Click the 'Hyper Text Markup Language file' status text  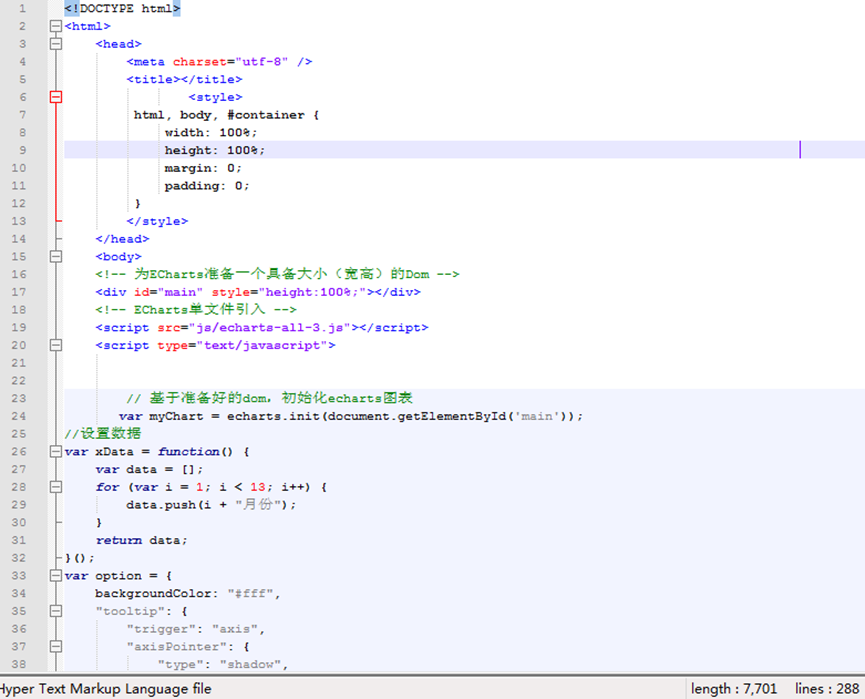point(105,689)
